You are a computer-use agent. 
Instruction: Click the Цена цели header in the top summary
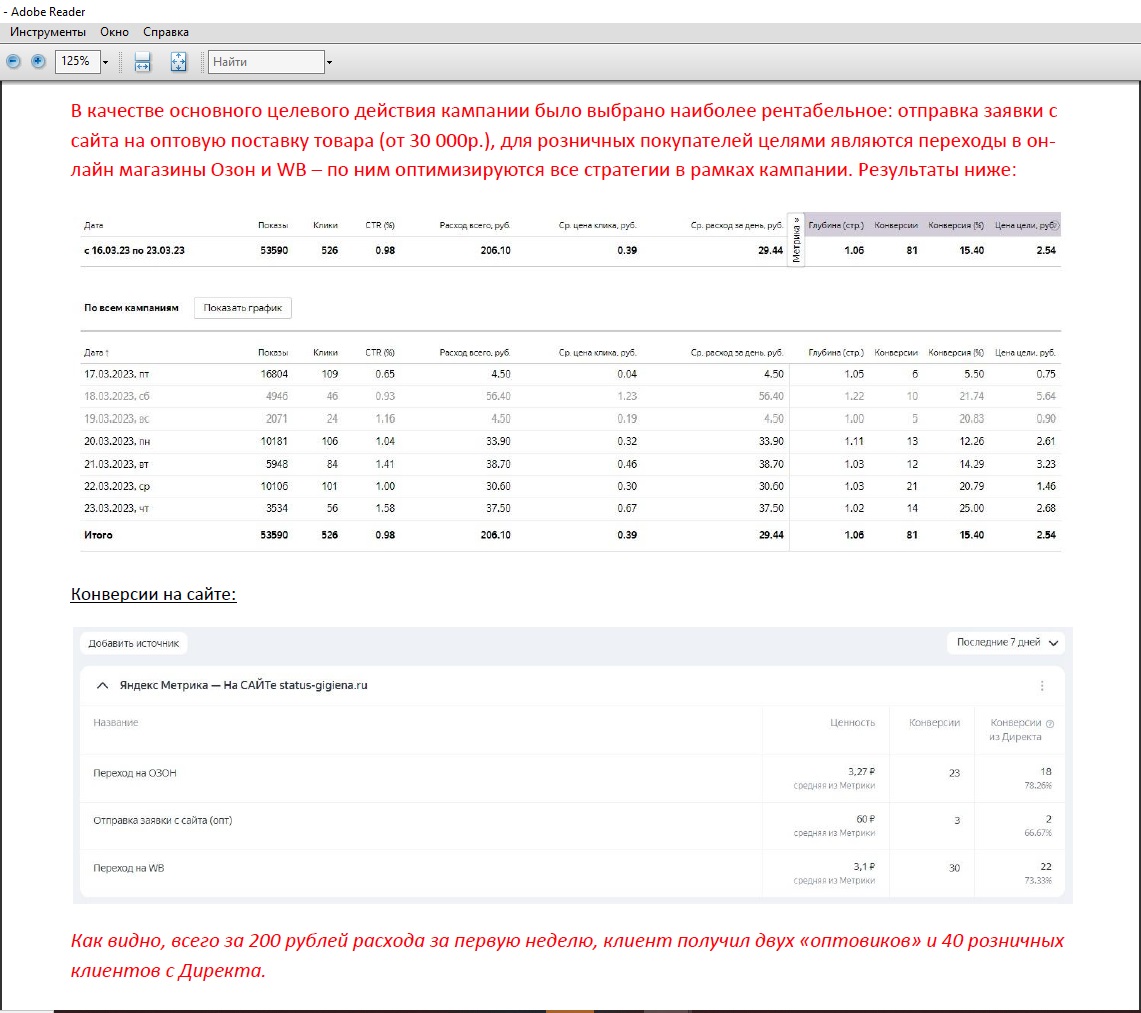click(1027, 225)
